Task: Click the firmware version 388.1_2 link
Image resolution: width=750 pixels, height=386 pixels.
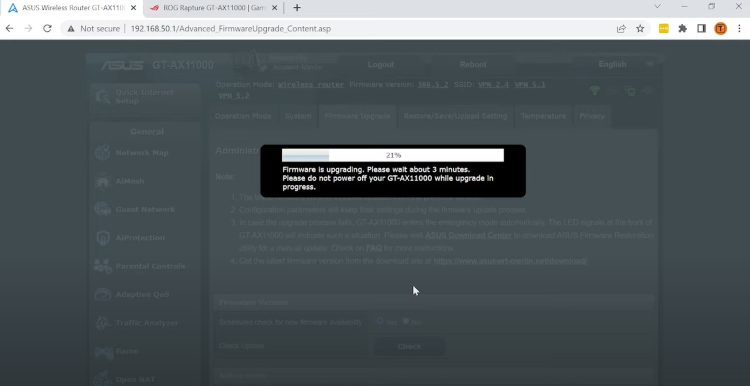Action: [433, 85]
